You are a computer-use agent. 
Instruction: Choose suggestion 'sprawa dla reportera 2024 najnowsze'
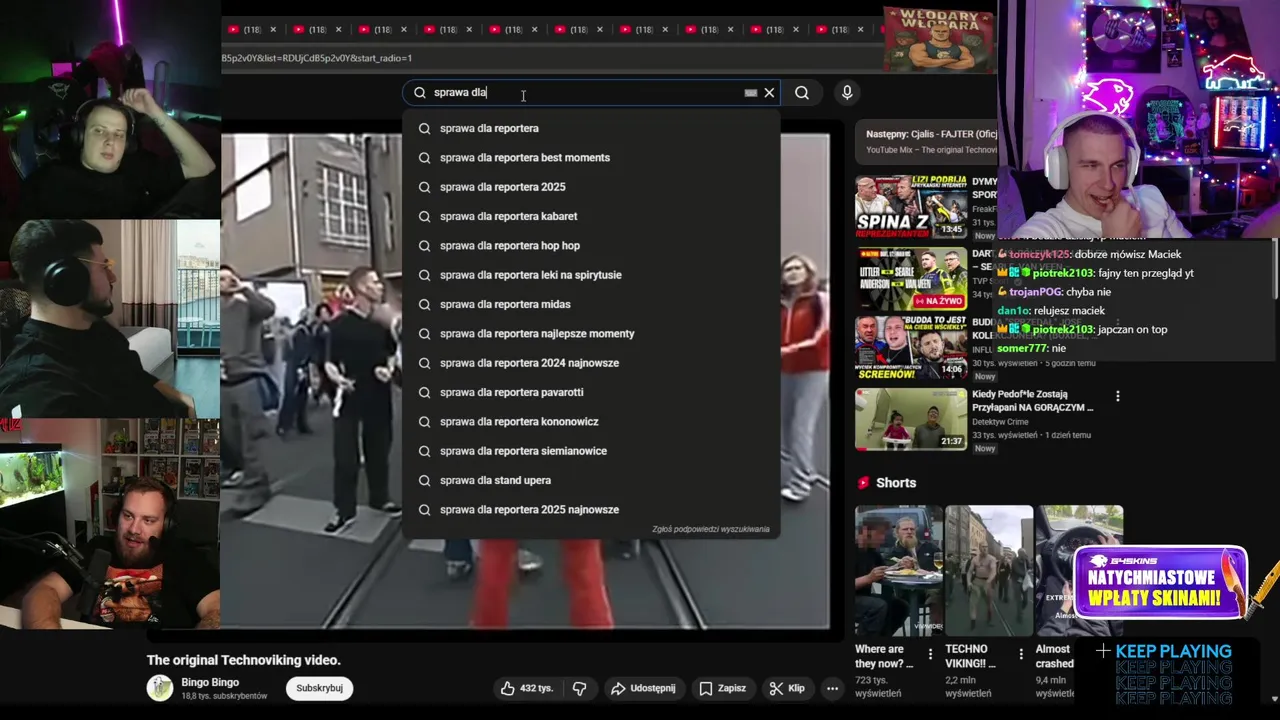(591, 363)
